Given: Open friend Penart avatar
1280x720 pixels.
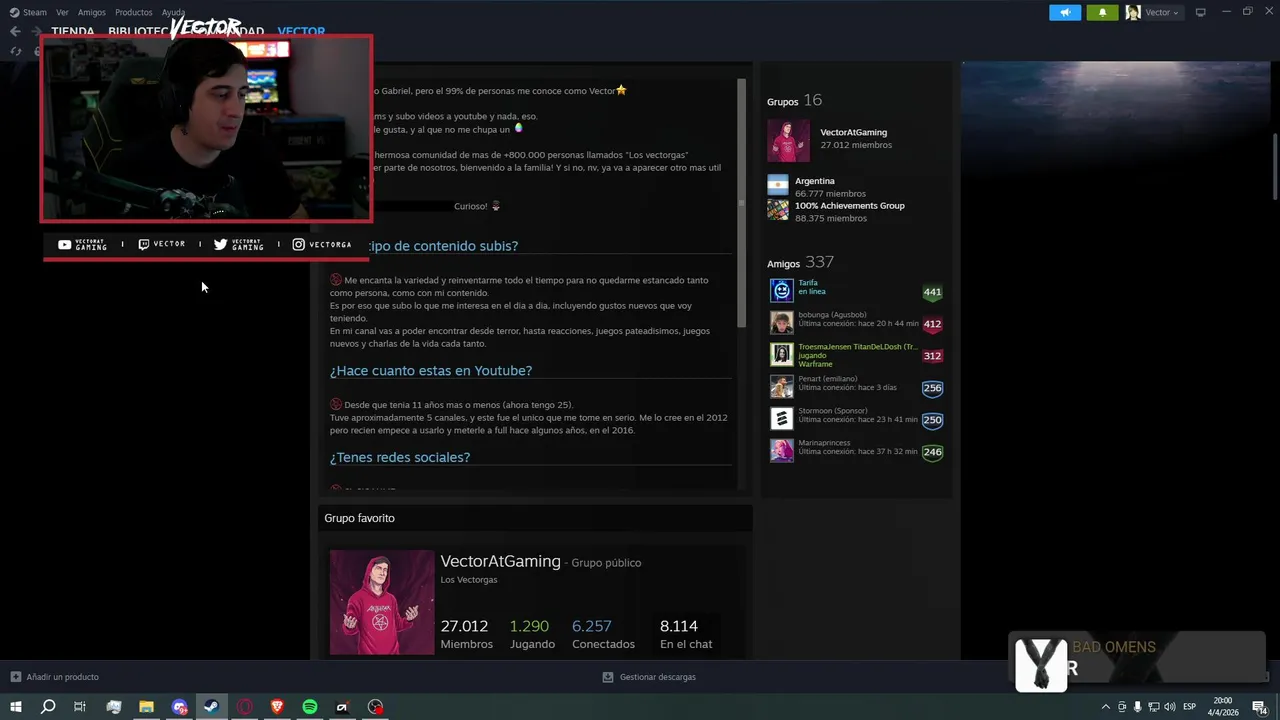Looking at the screenshot, I should pos(782,387).
